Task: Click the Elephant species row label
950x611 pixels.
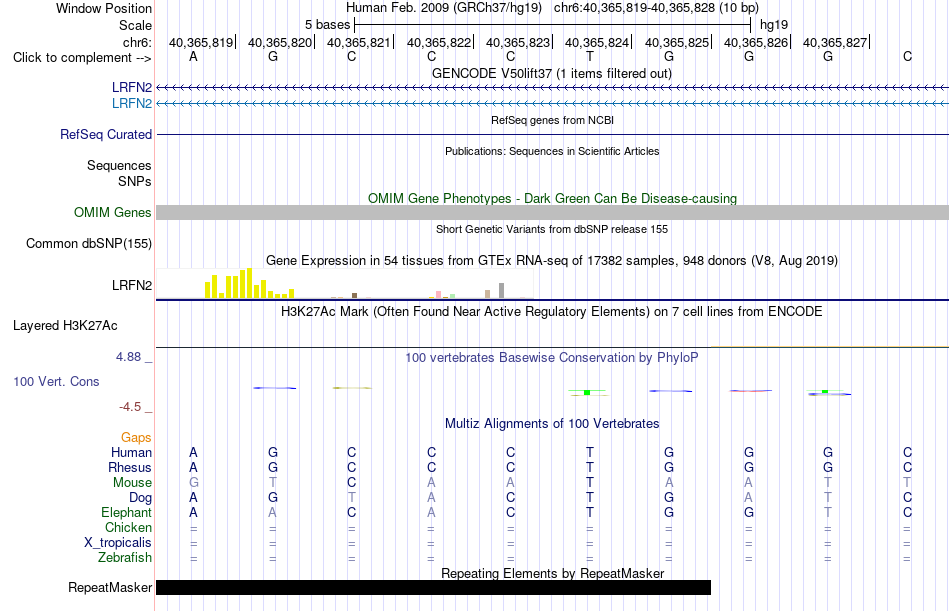Action: click(126, 512)
